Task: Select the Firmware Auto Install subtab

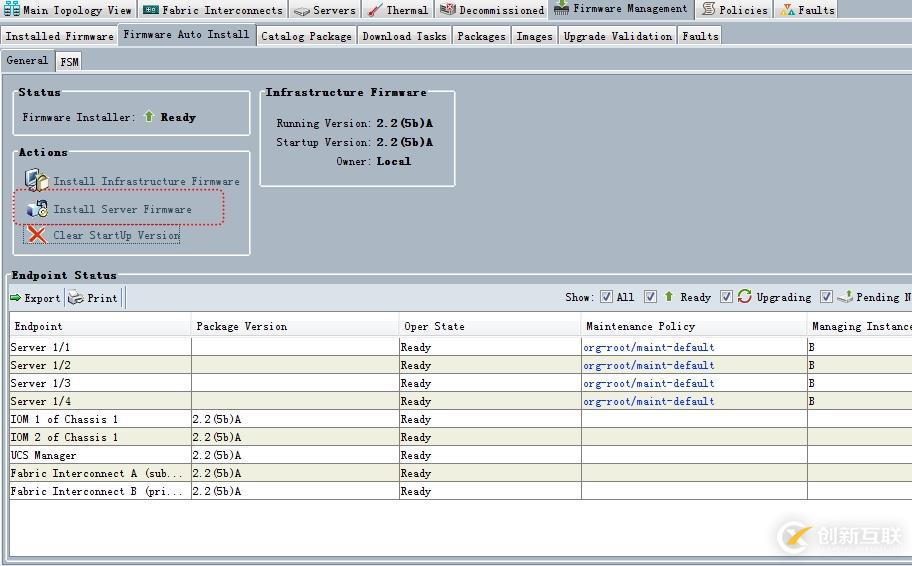Action: click(x=186, y=34)
